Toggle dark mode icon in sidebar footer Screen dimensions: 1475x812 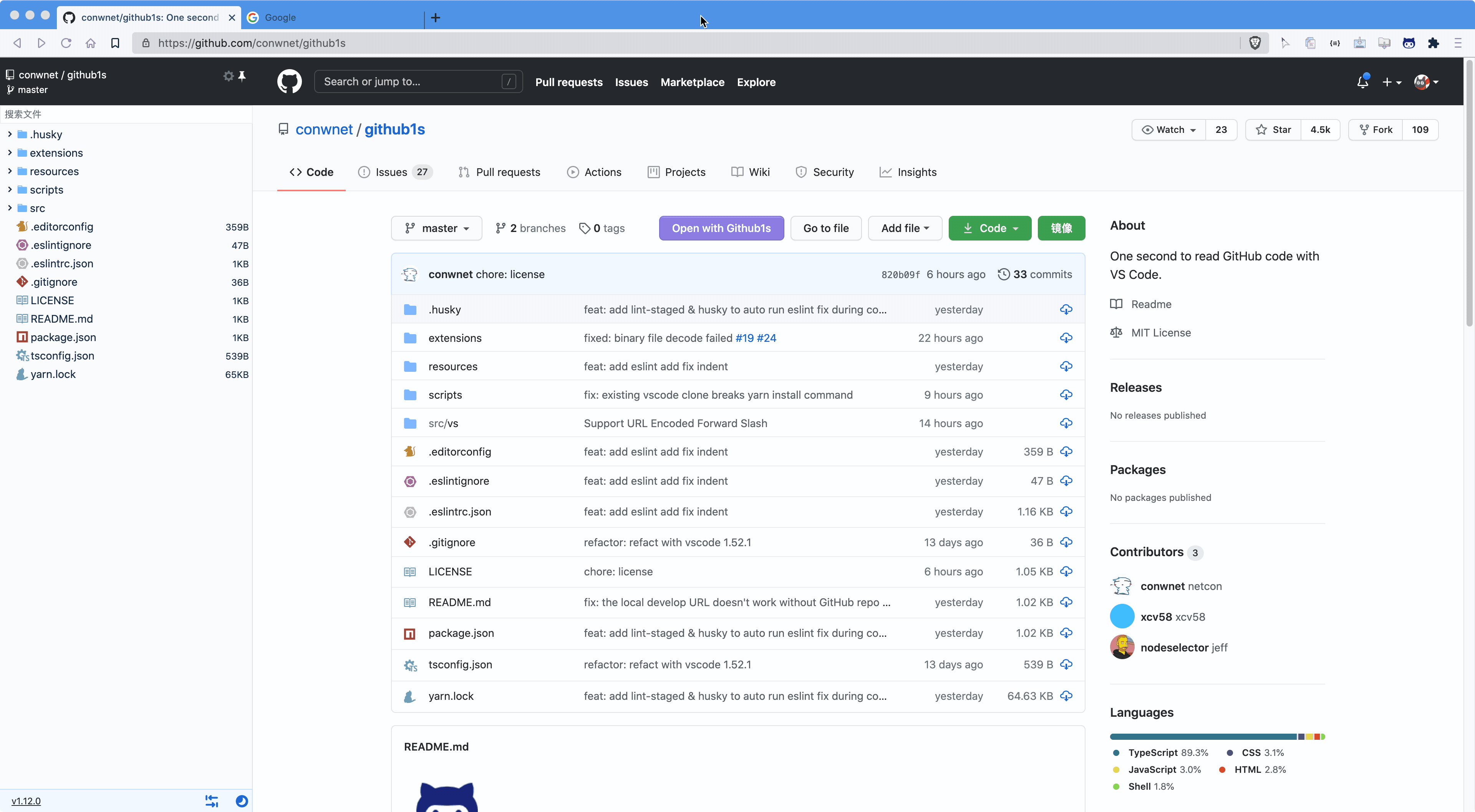(x=242, y=800)
